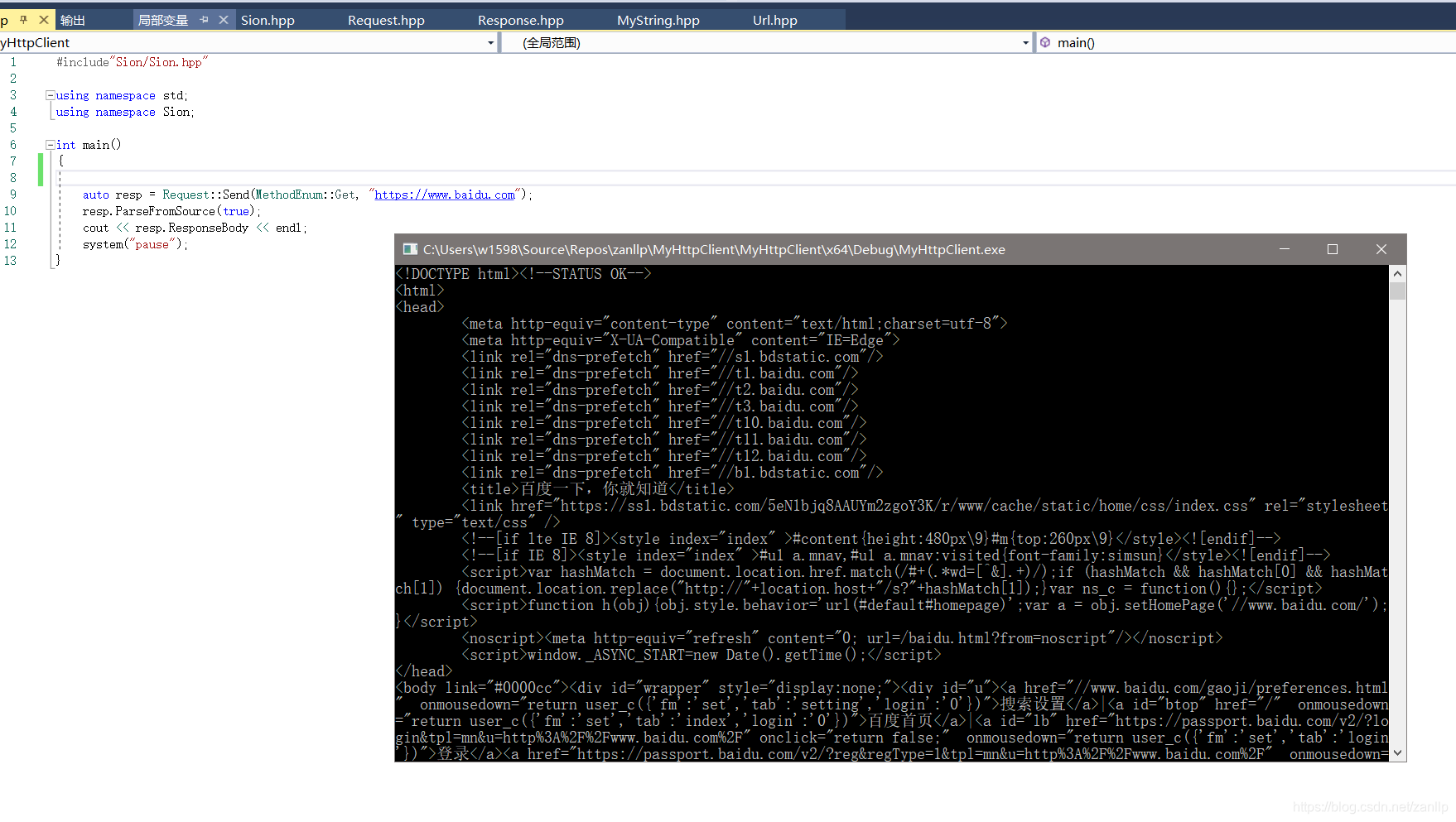This screenshot has height=822, width=1456.
Task: Open the Request.hpp tab
Action: (386, 20)
